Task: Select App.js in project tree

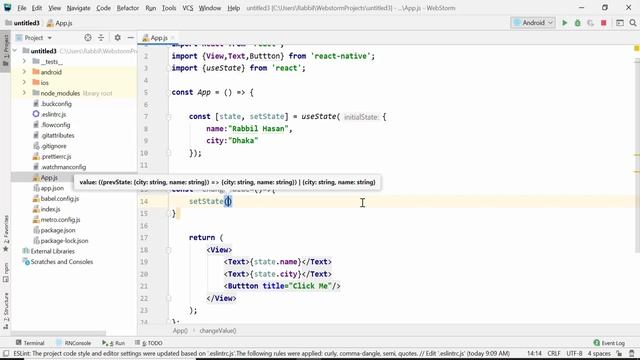Action: (49, 178)
